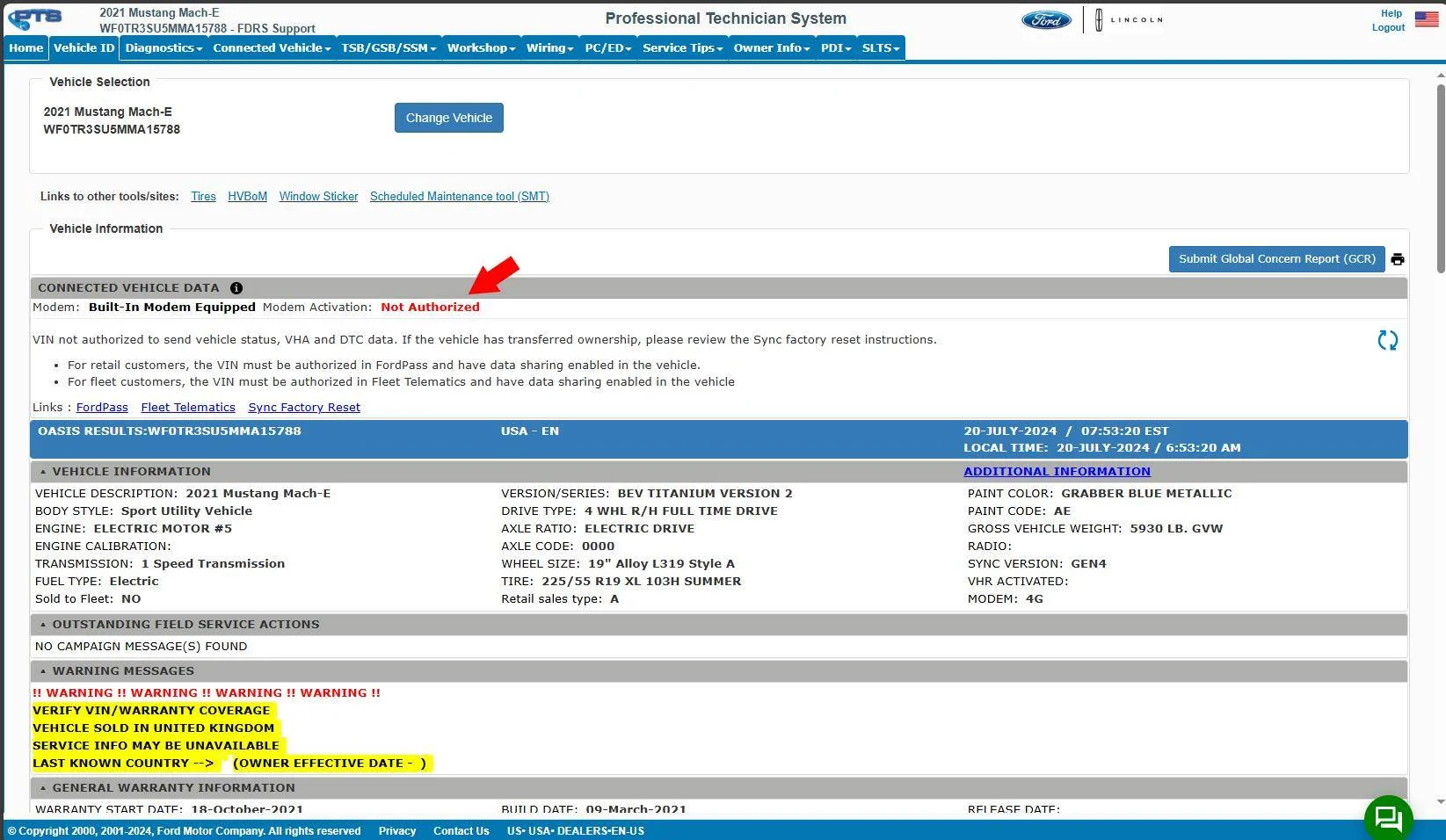Click the OASIS RESULTS VIN text
The image size is (1446, 840).
170,431
